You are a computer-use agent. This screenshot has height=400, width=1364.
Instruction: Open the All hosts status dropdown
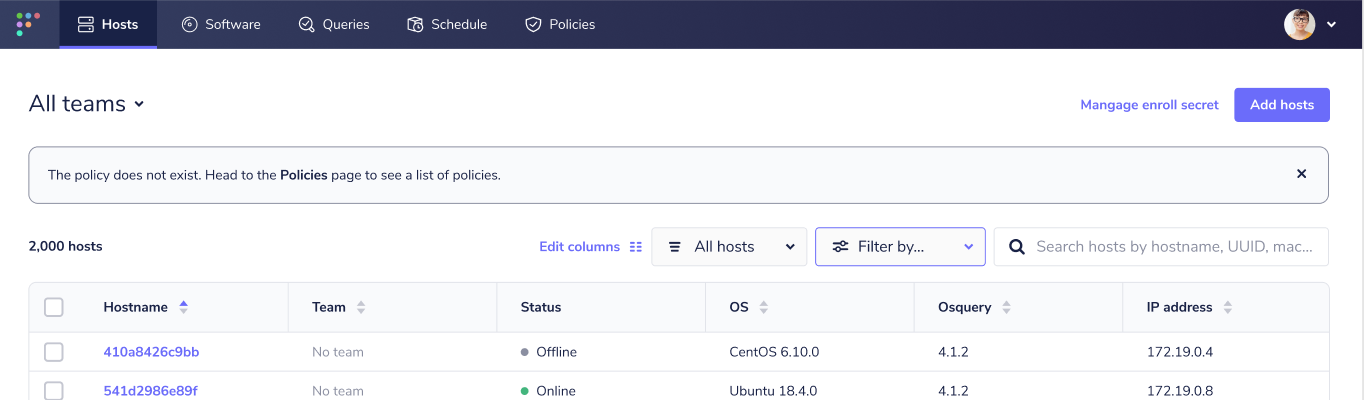coord(729,247)
